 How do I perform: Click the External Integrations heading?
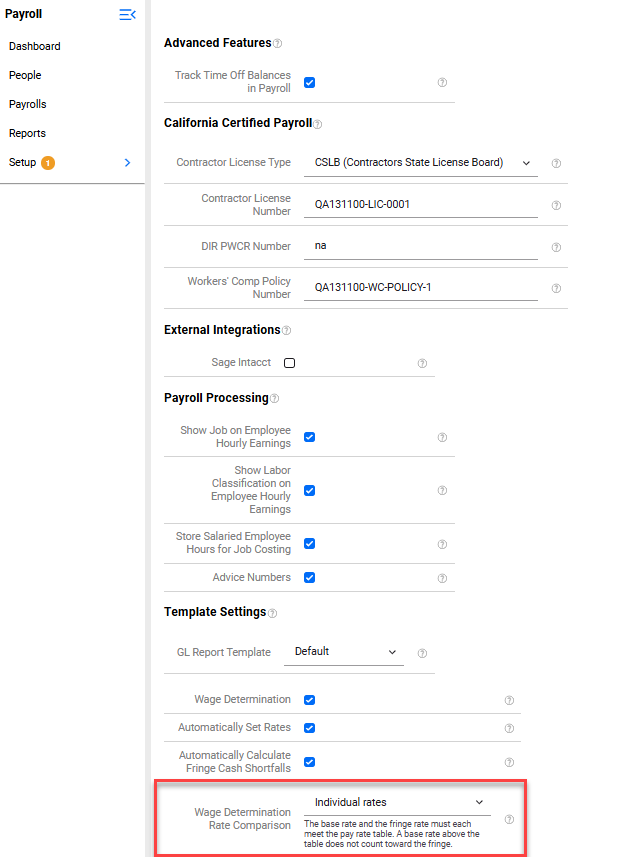point(222,330)
